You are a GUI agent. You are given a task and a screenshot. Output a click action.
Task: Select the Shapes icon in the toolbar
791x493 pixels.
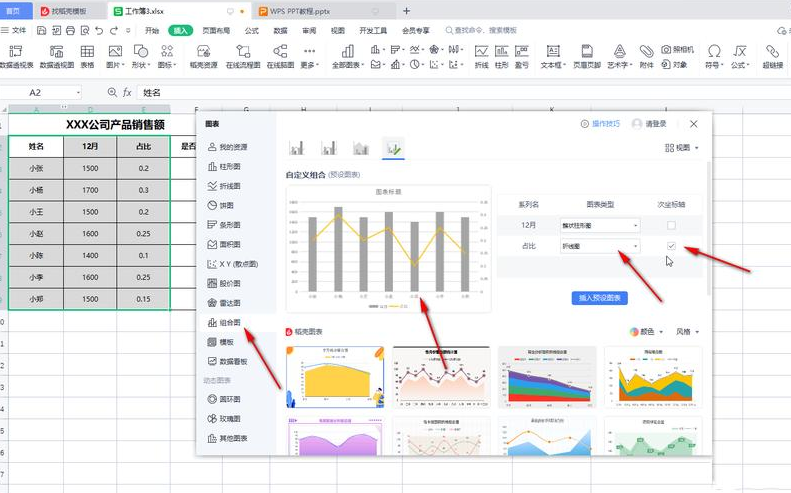tap(141, 51)
